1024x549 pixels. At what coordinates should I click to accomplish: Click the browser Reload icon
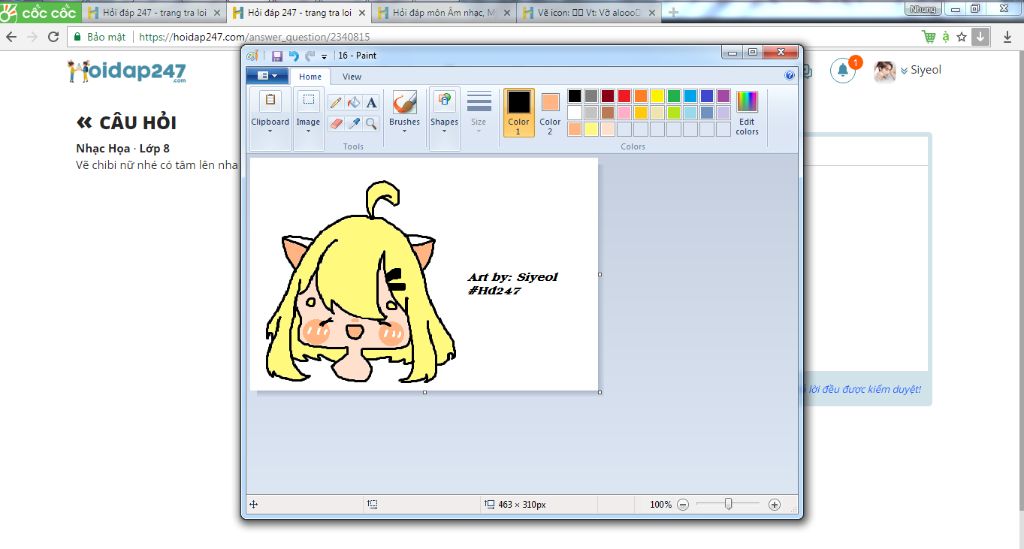coord(54,37)
